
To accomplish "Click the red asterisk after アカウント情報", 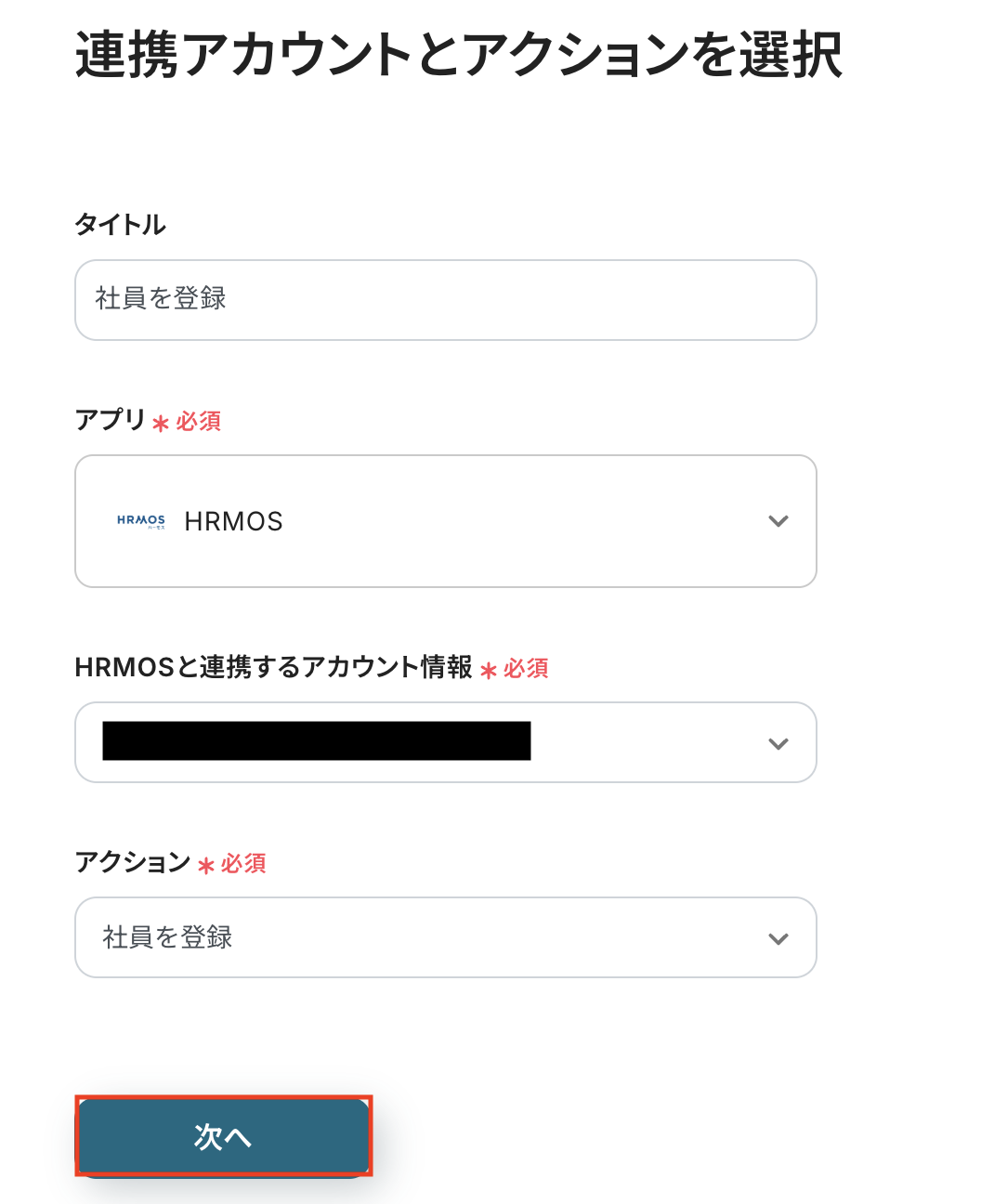I will [489, 671].
